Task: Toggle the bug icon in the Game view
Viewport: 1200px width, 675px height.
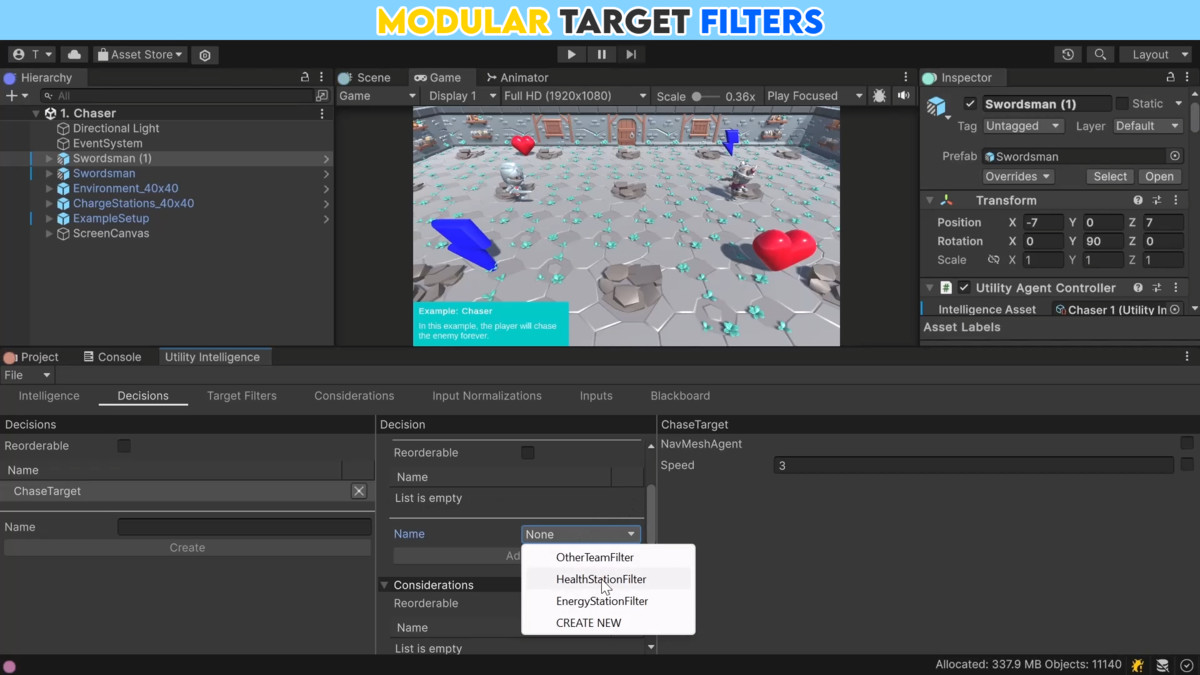Action: (x=879, y=96)
